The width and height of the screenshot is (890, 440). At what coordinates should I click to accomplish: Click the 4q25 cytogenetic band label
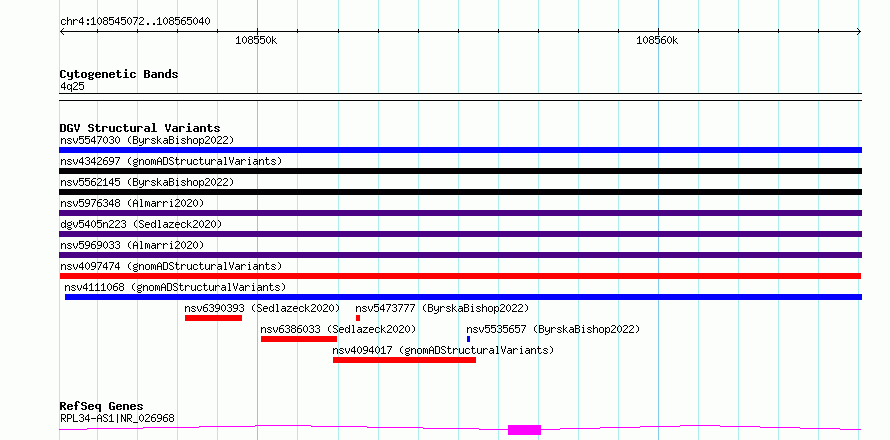72,86
